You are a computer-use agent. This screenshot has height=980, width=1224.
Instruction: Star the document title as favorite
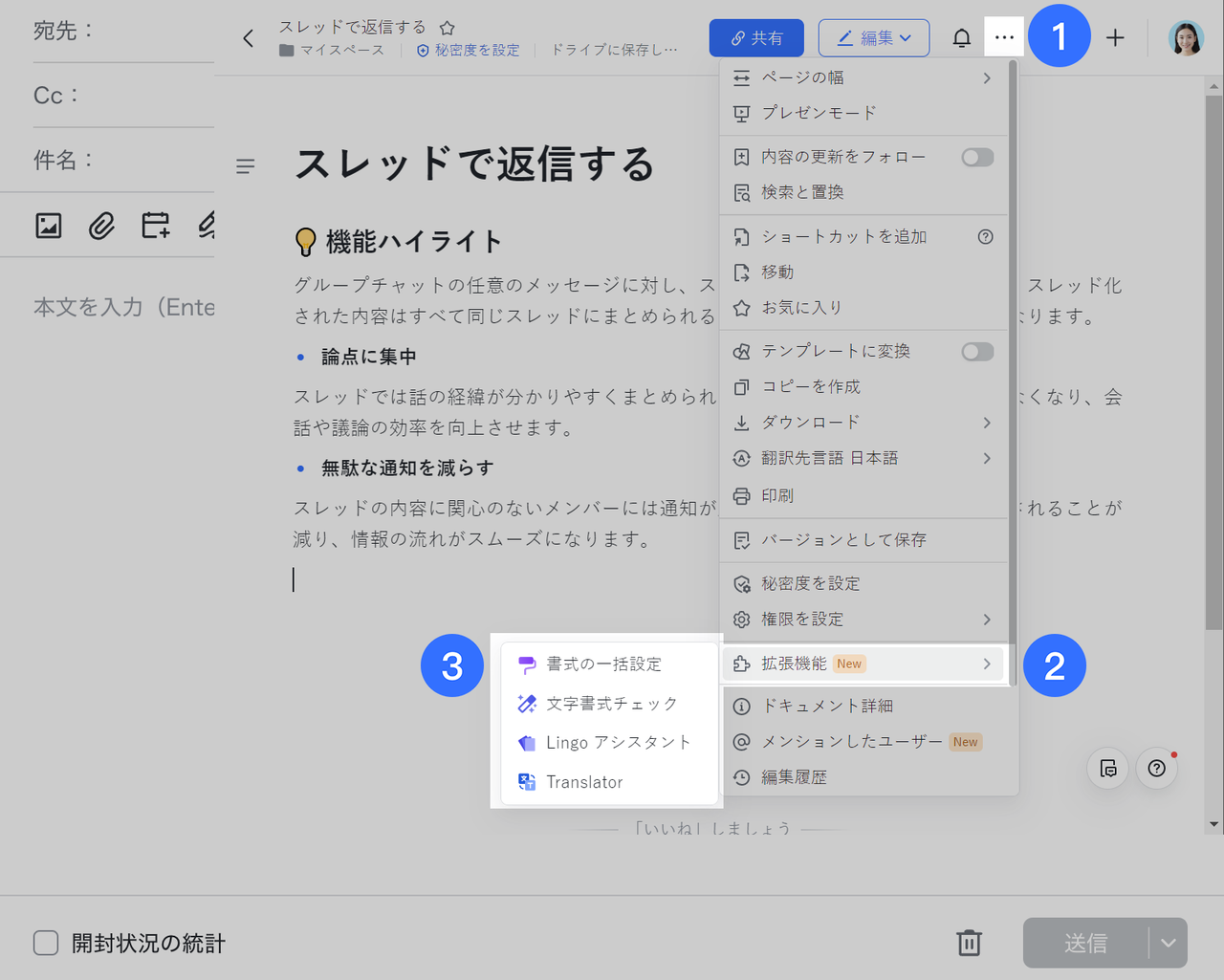tap(448, 28)
